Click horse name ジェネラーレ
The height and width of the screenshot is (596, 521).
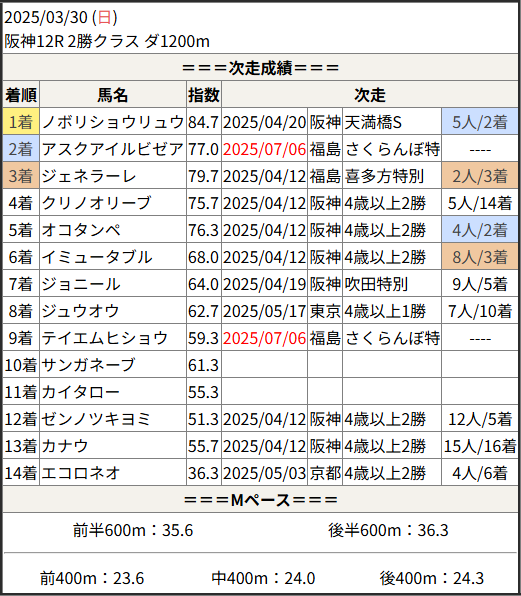(89, 176)
